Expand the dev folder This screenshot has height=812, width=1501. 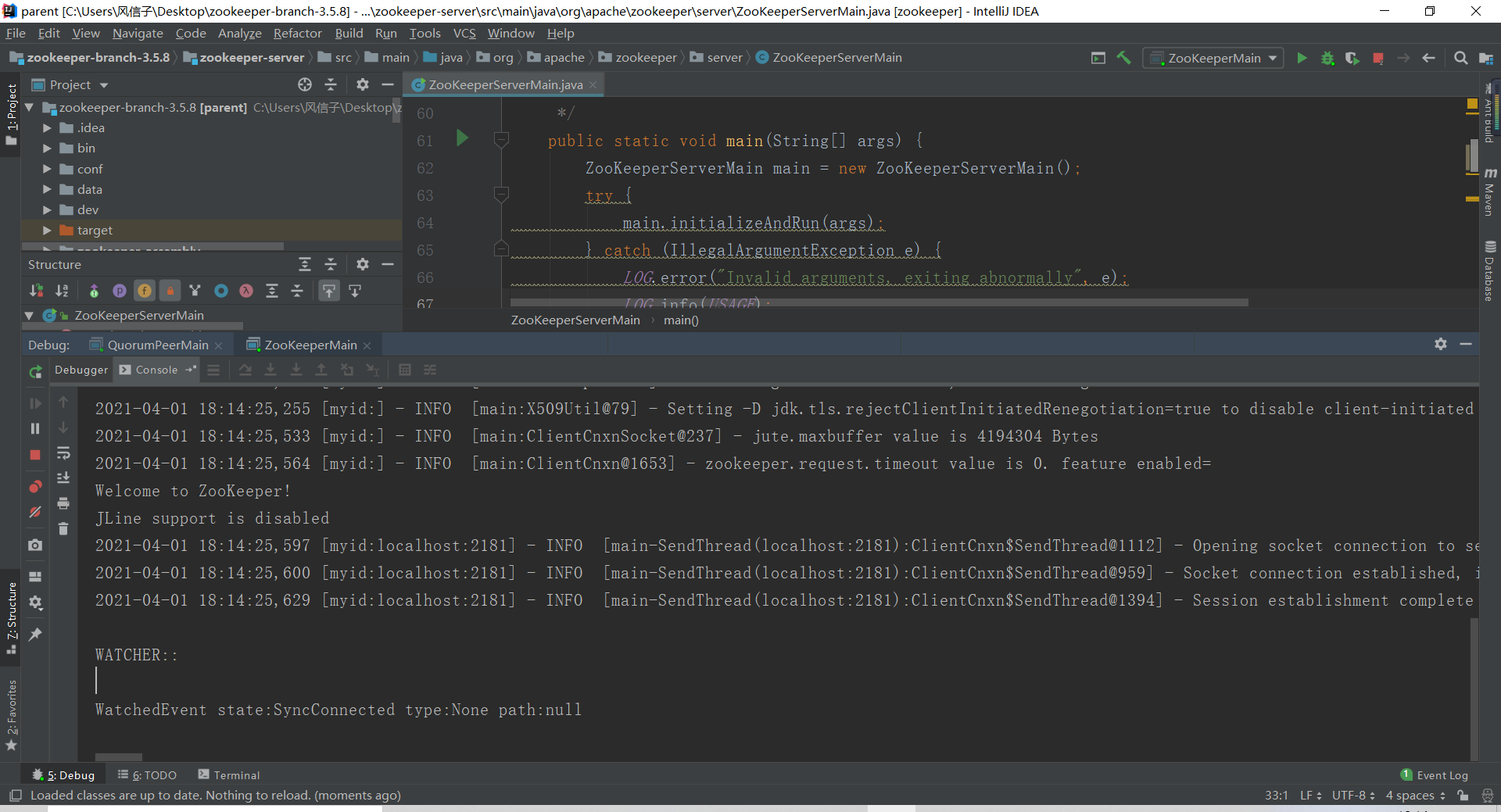click(x=47, y=209)
